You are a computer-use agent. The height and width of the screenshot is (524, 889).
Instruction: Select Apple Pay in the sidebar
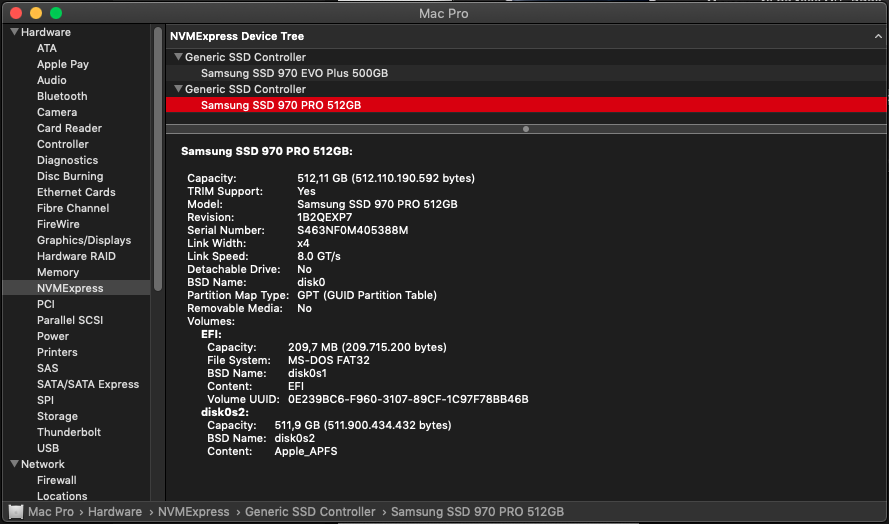tap(63, 64)
